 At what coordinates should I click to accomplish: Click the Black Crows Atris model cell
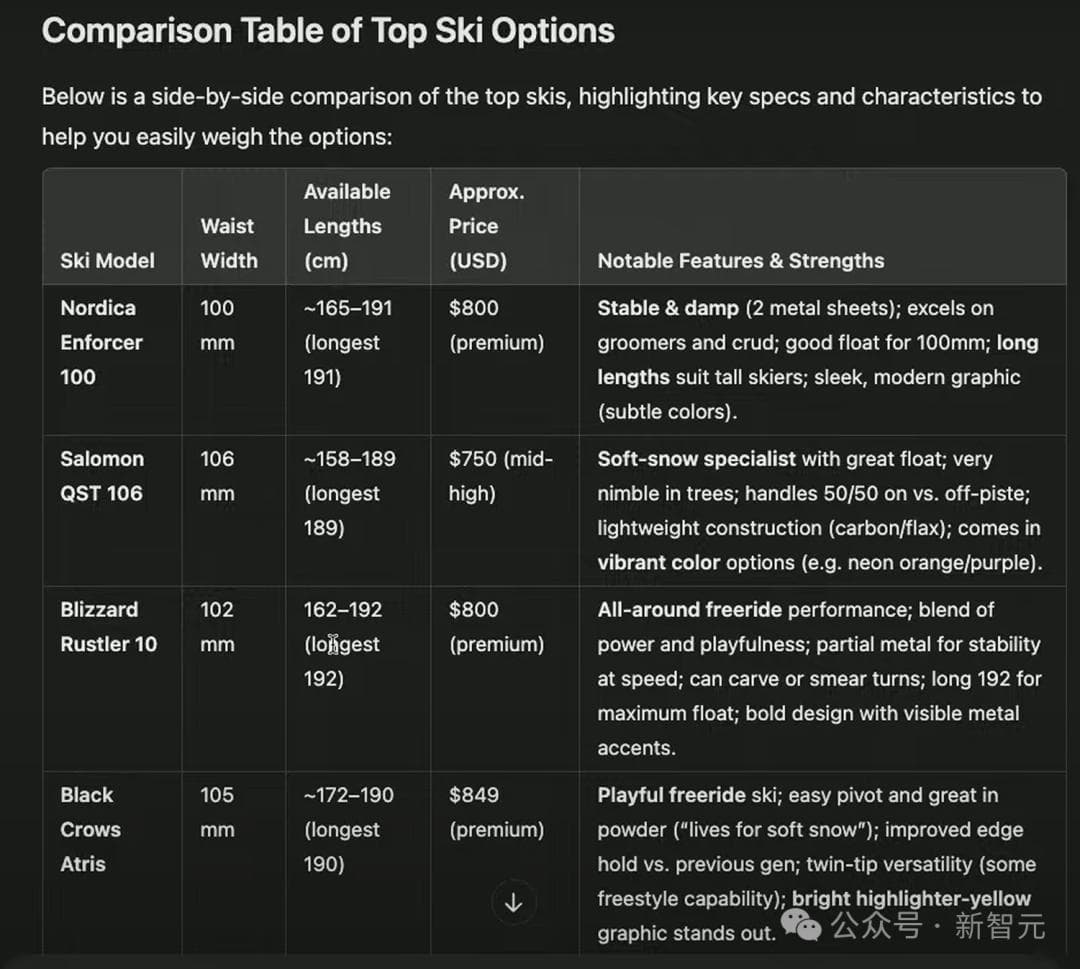click(x=90, y=829)
